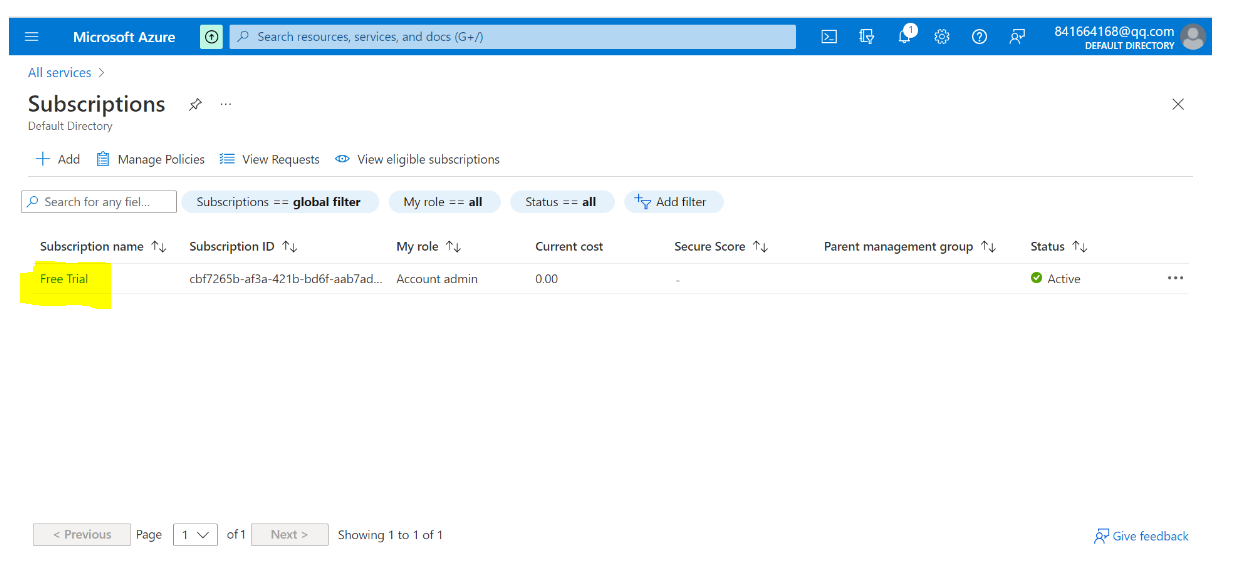Click the subscription ID cell cbf7265b

coord(285,279)
